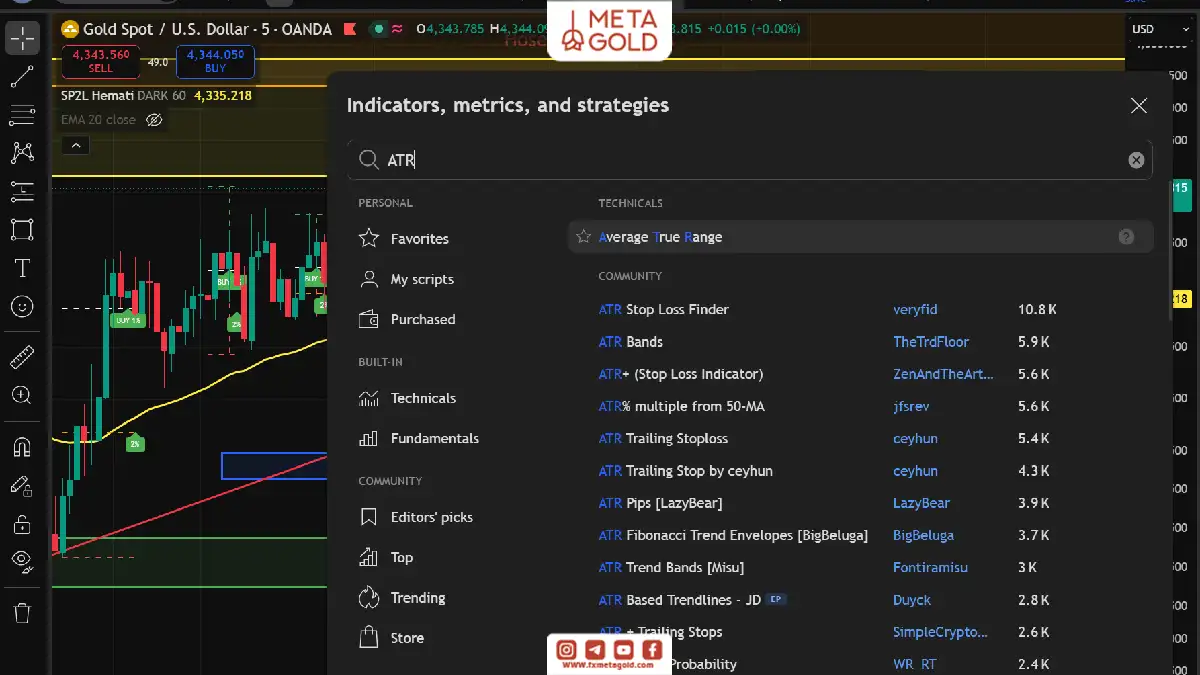Click the SELL price button

(x=101, y=62)
